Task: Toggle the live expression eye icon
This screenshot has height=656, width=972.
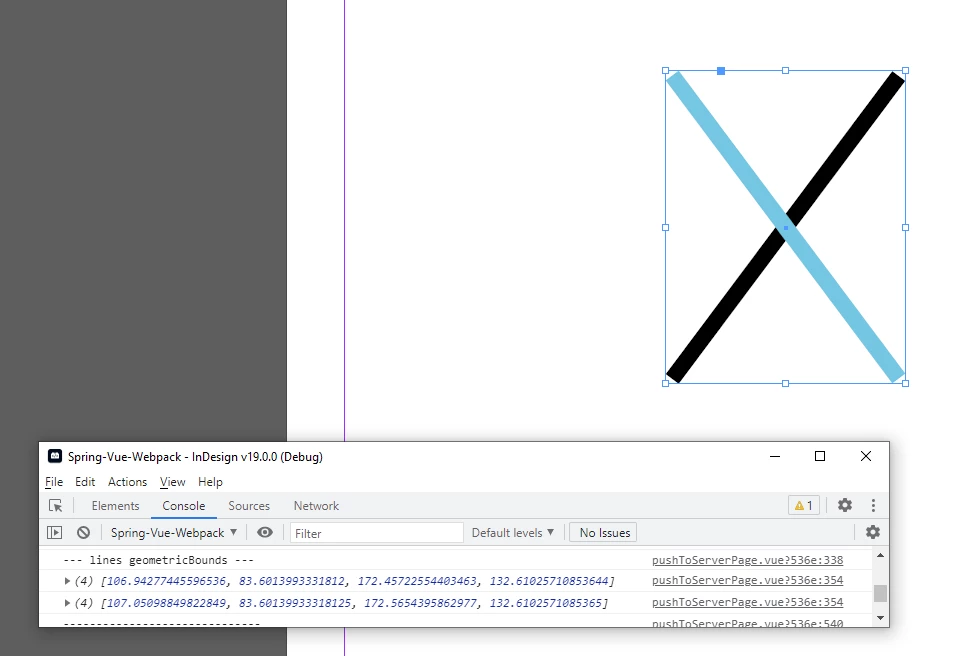Action: coord(265,533)
